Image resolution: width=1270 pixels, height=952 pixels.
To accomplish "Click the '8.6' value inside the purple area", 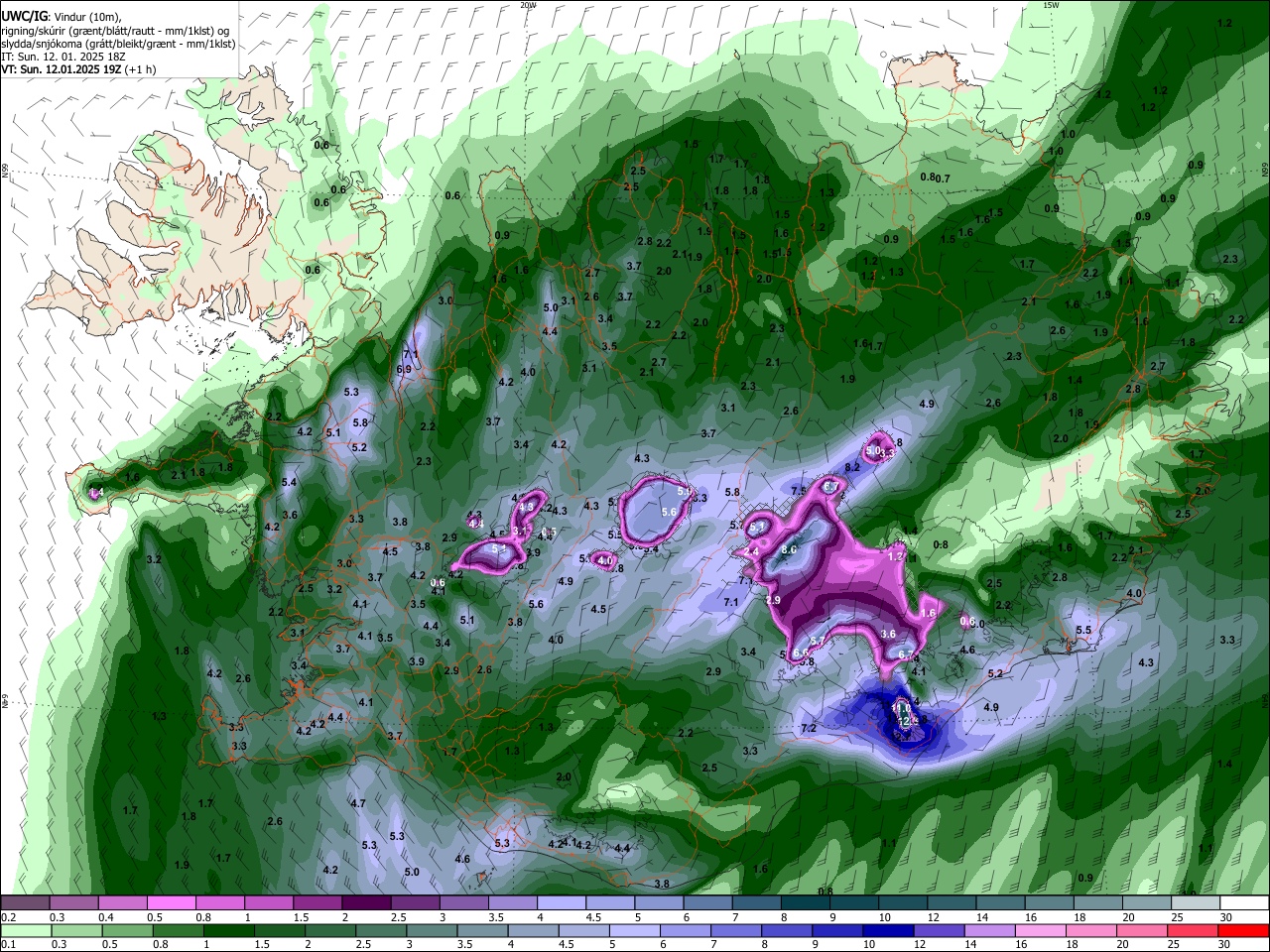I will [x=790, y=549].
